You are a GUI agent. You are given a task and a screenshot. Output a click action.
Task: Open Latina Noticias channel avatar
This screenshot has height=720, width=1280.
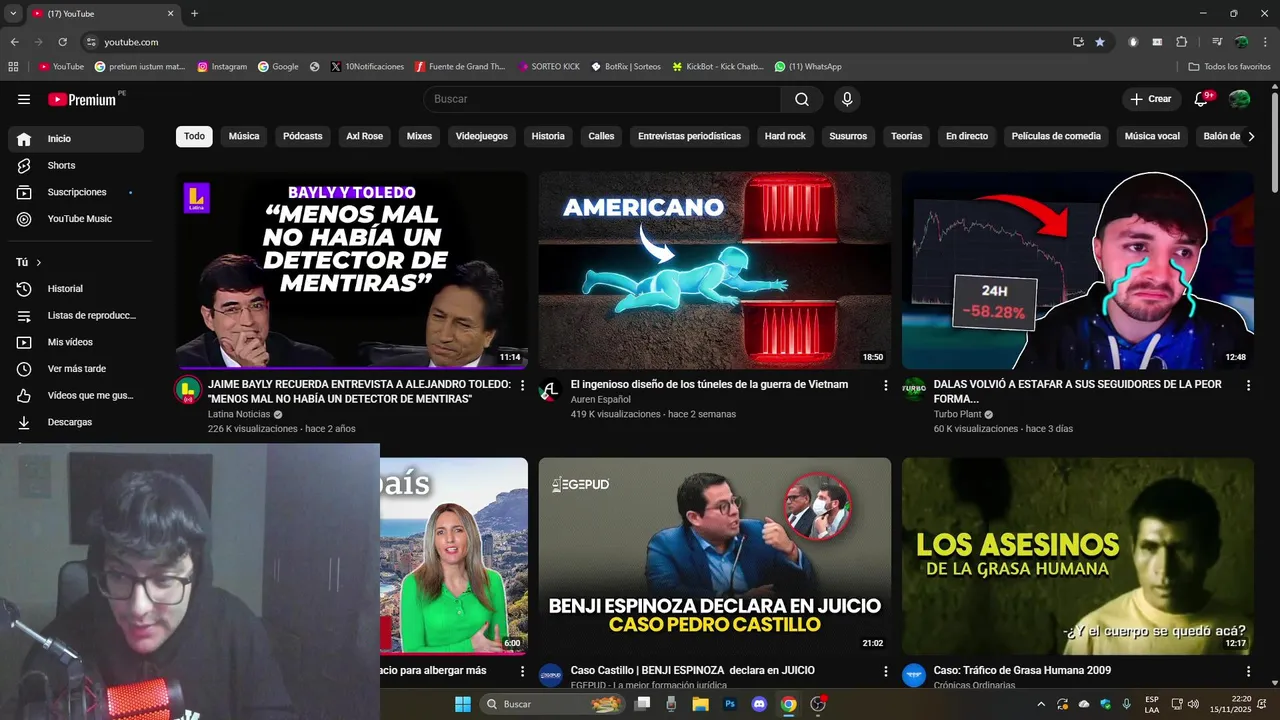point(187,390)
